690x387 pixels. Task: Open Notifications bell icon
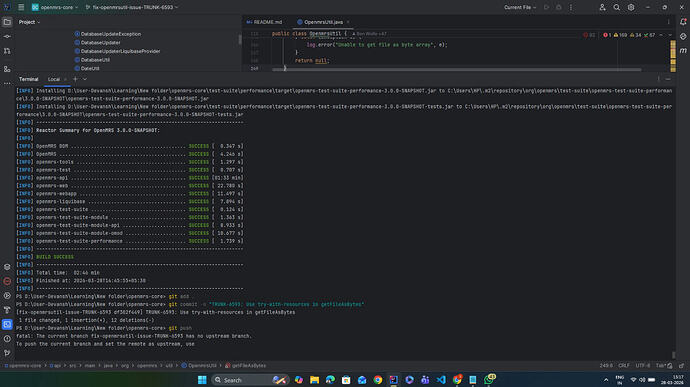683,22
